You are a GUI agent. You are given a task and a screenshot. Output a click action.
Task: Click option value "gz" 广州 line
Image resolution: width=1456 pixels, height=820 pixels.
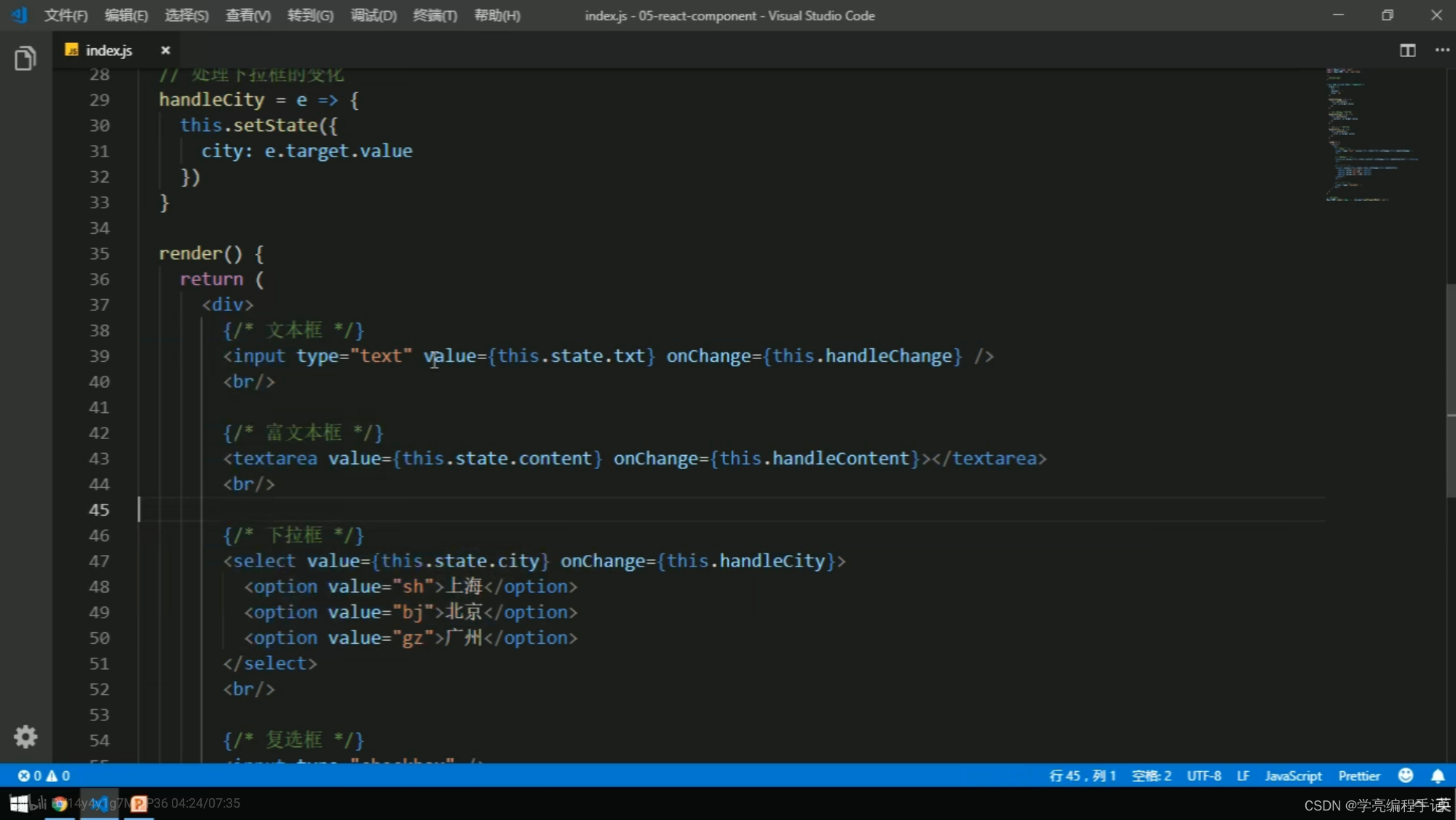[x=411, y=637]
